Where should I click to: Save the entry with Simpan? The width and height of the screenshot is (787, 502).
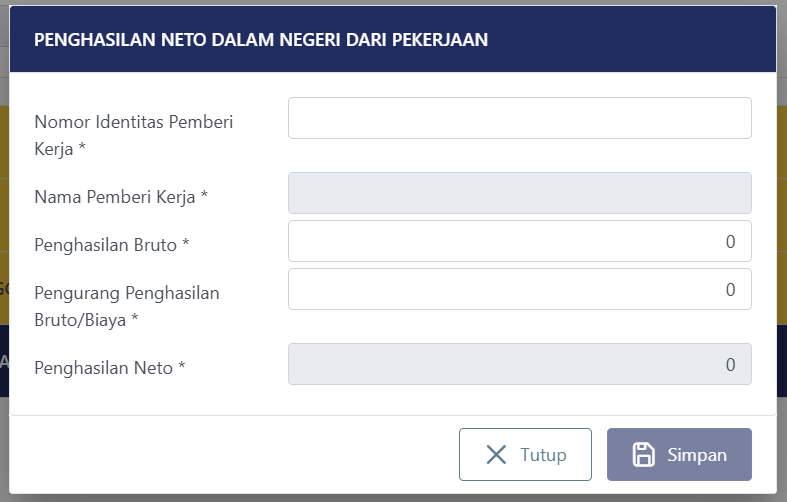[679, 455]
